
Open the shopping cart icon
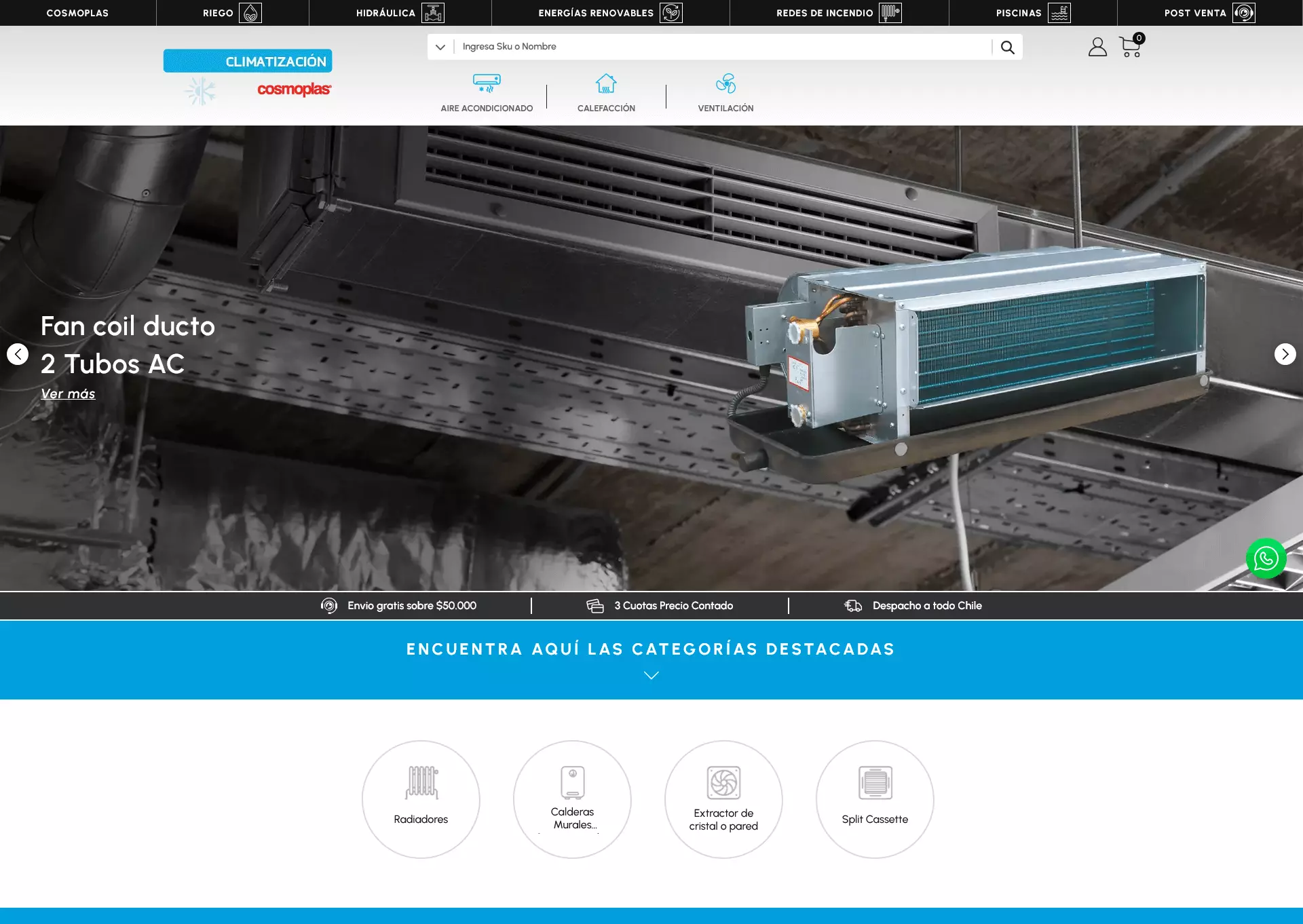tap(1131, 46)
